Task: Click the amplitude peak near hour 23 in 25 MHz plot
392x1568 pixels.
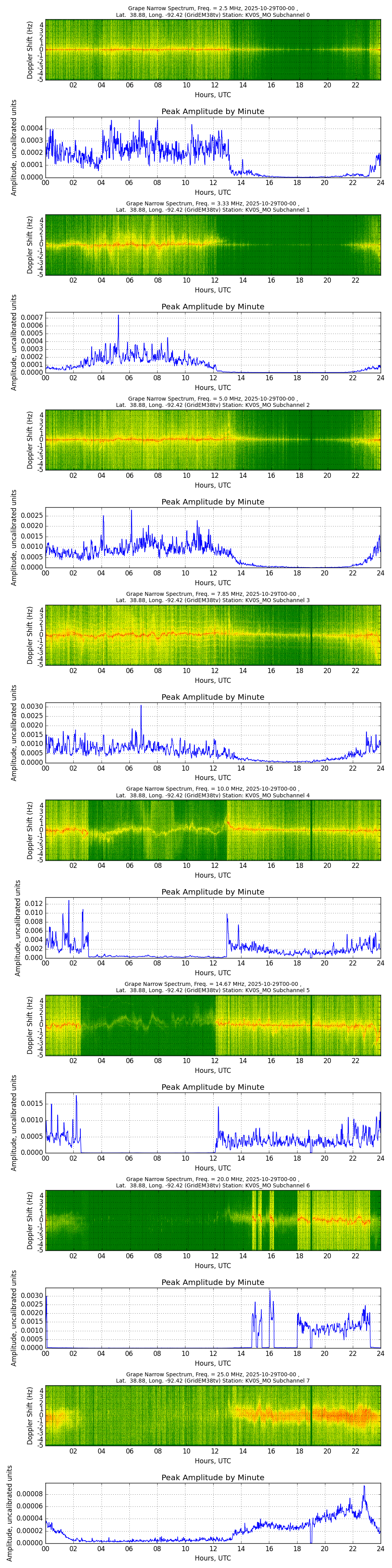Action: click(x=365, y=1486)
